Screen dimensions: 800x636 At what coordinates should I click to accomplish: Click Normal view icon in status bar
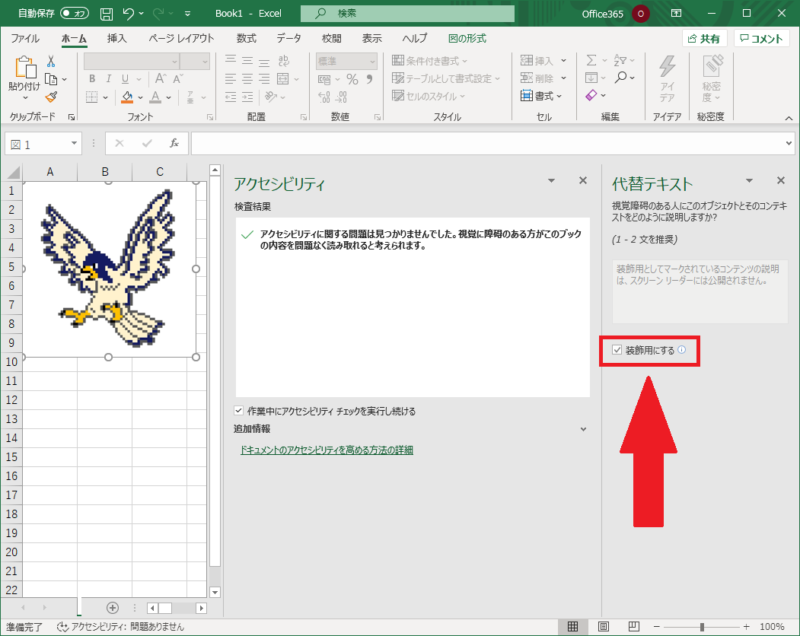tap(572, 626)
